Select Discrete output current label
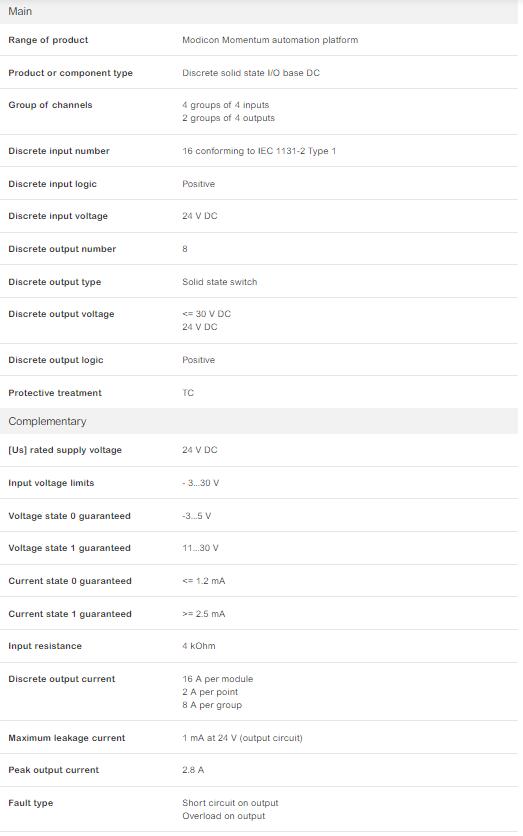 pyautogui.click(x=62, y=679)
